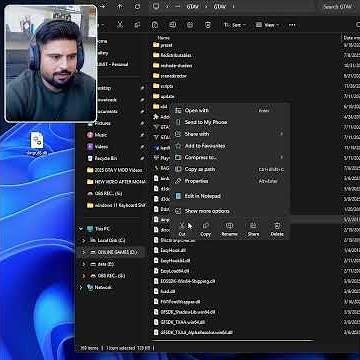
Task: Choose Share with from context menu
Action: (230, 134)
